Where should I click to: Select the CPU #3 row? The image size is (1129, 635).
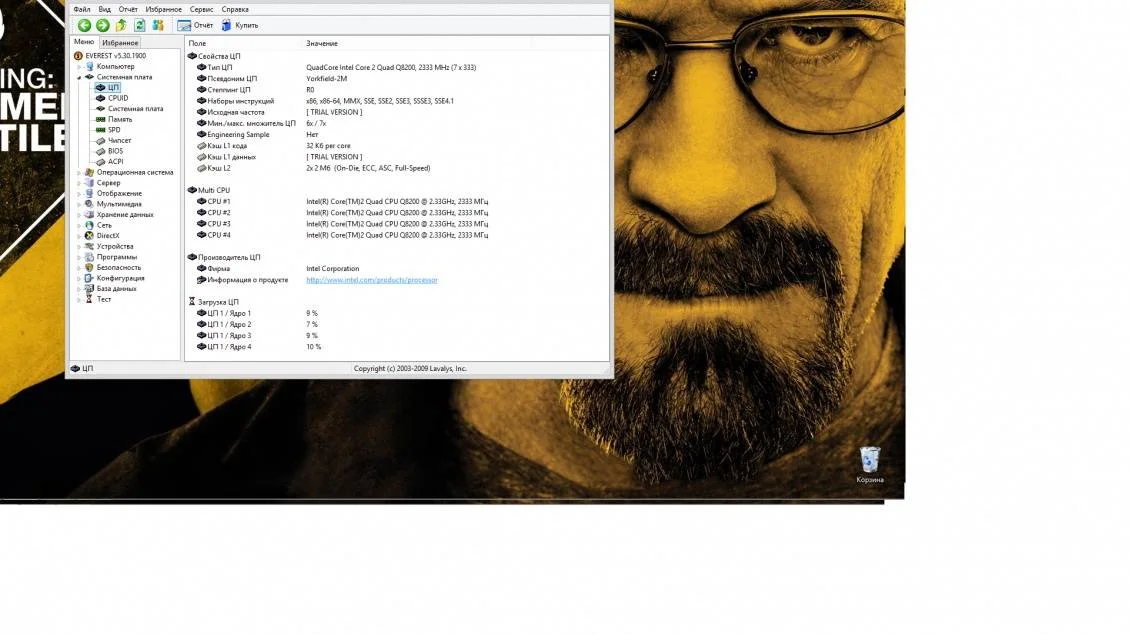(x=397, y=224)
